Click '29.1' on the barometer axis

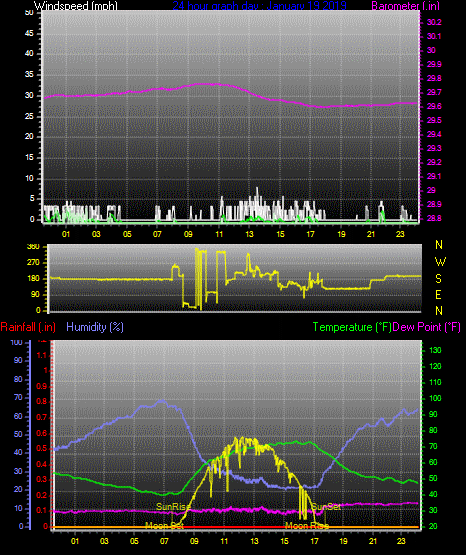[434, 176]
